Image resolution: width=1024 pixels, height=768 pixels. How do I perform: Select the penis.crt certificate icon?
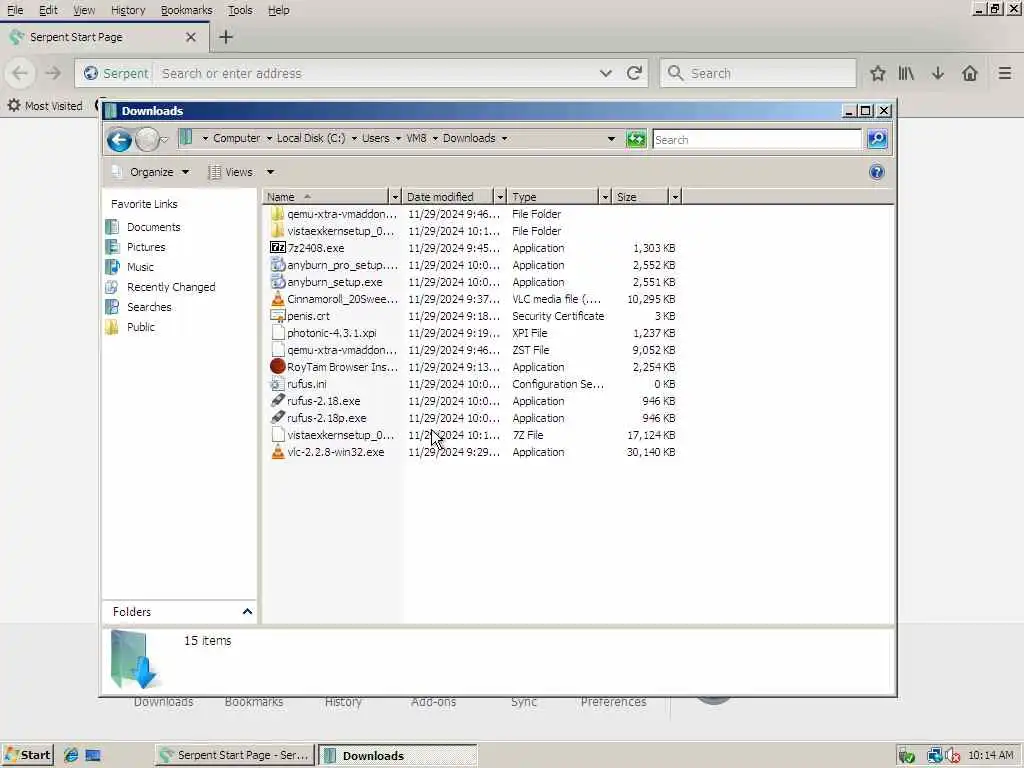(278, 315)
